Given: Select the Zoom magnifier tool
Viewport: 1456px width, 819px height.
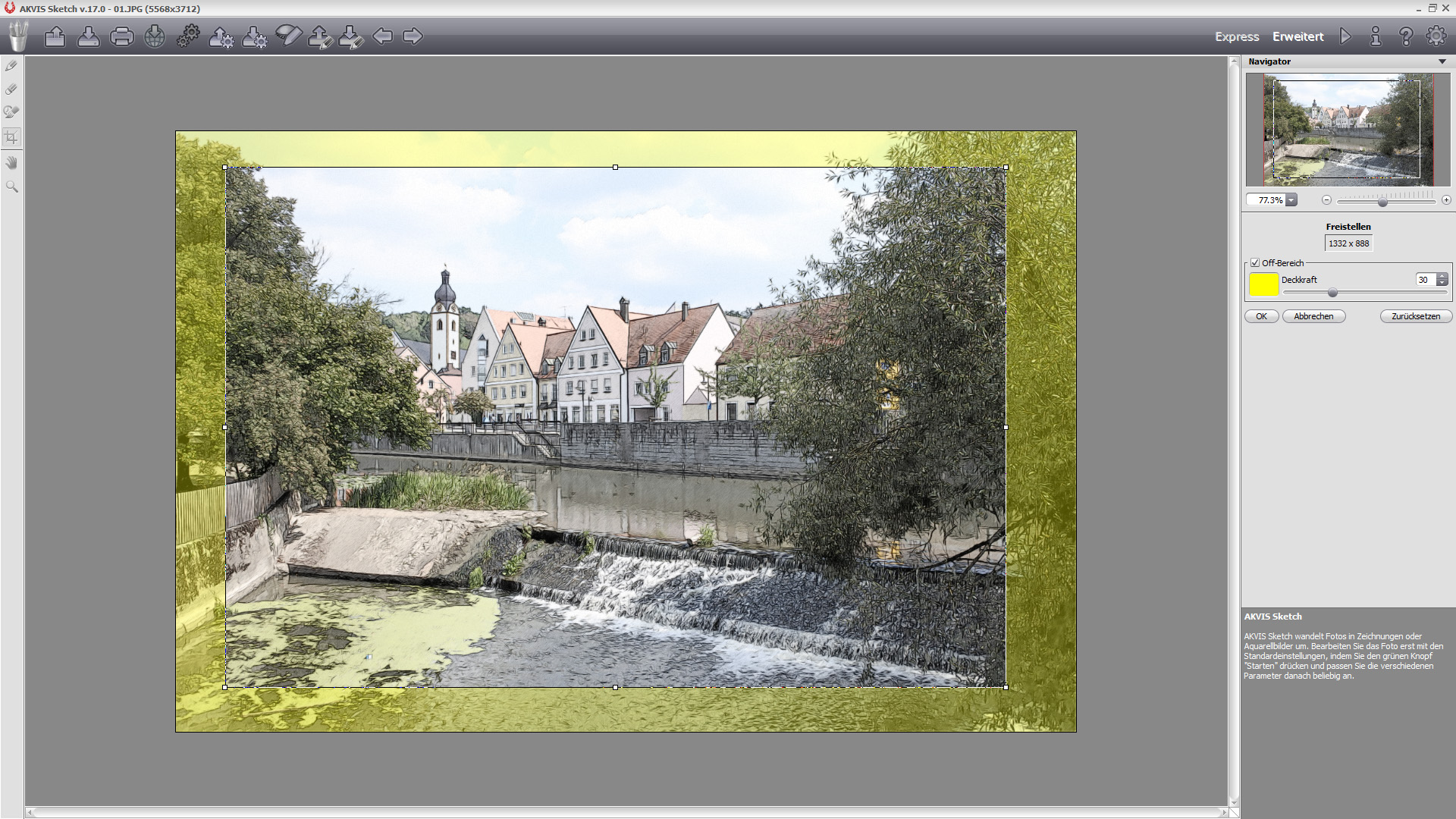Looking at the screenshot, I should (11, 187).
